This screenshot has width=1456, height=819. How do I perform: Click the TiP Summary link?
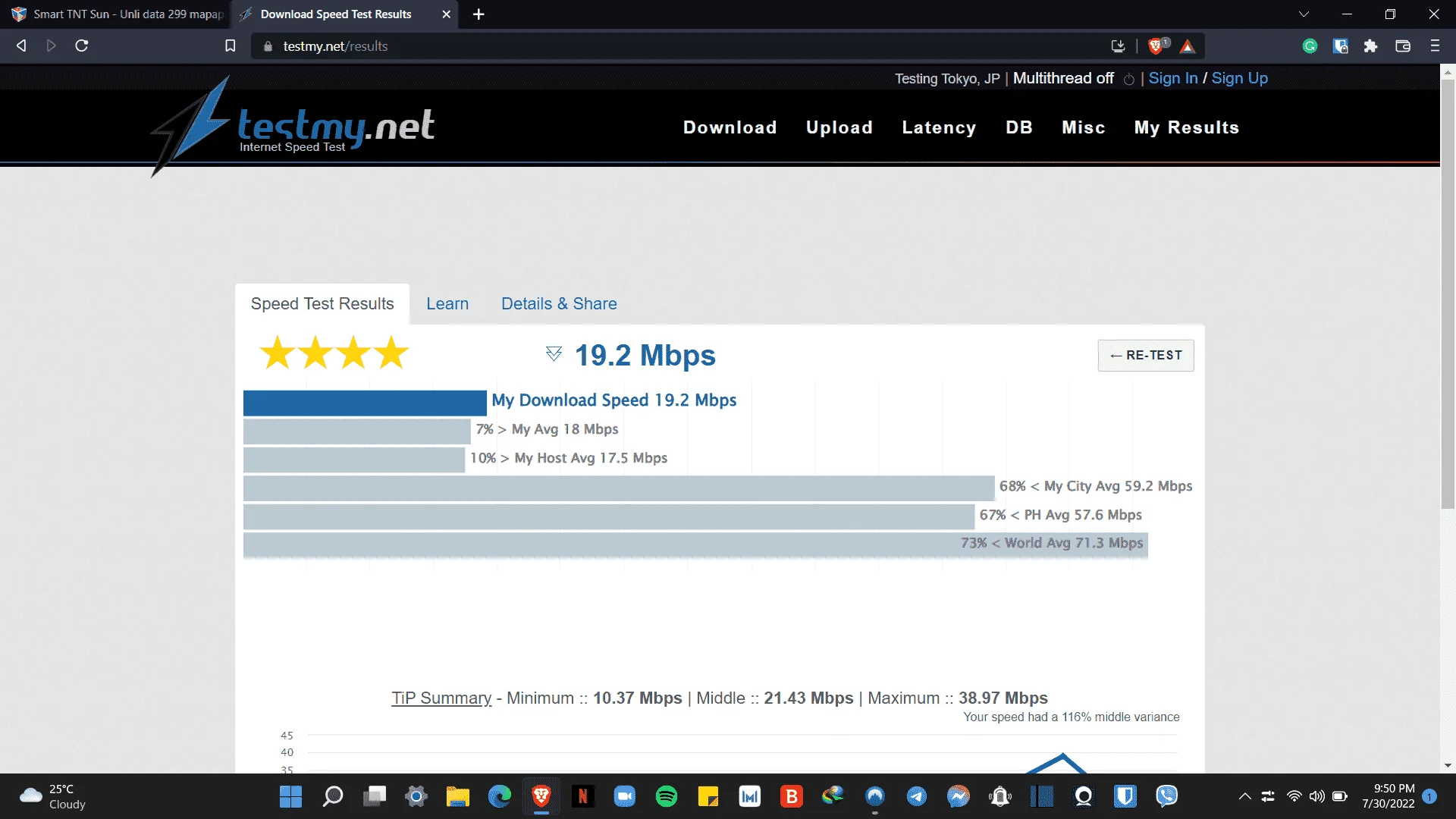click(441, 698)
